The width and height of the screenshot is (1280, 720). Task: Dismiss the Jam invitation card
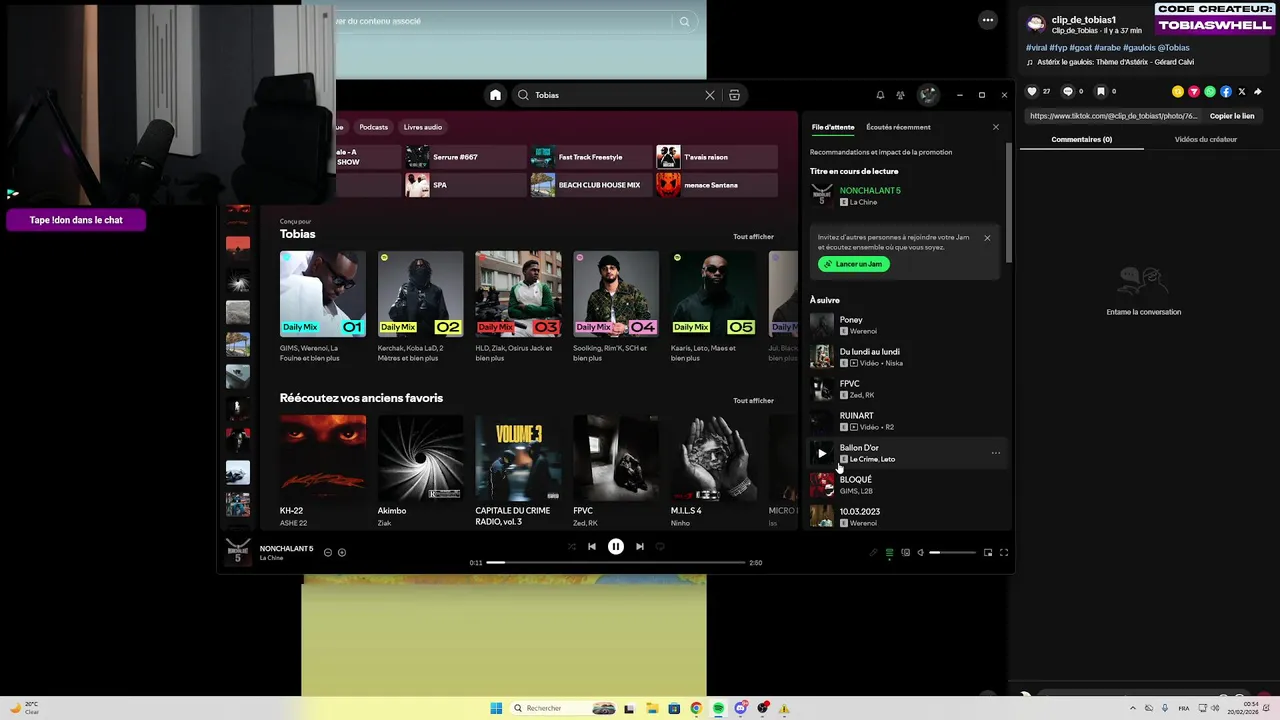point(987,238)
